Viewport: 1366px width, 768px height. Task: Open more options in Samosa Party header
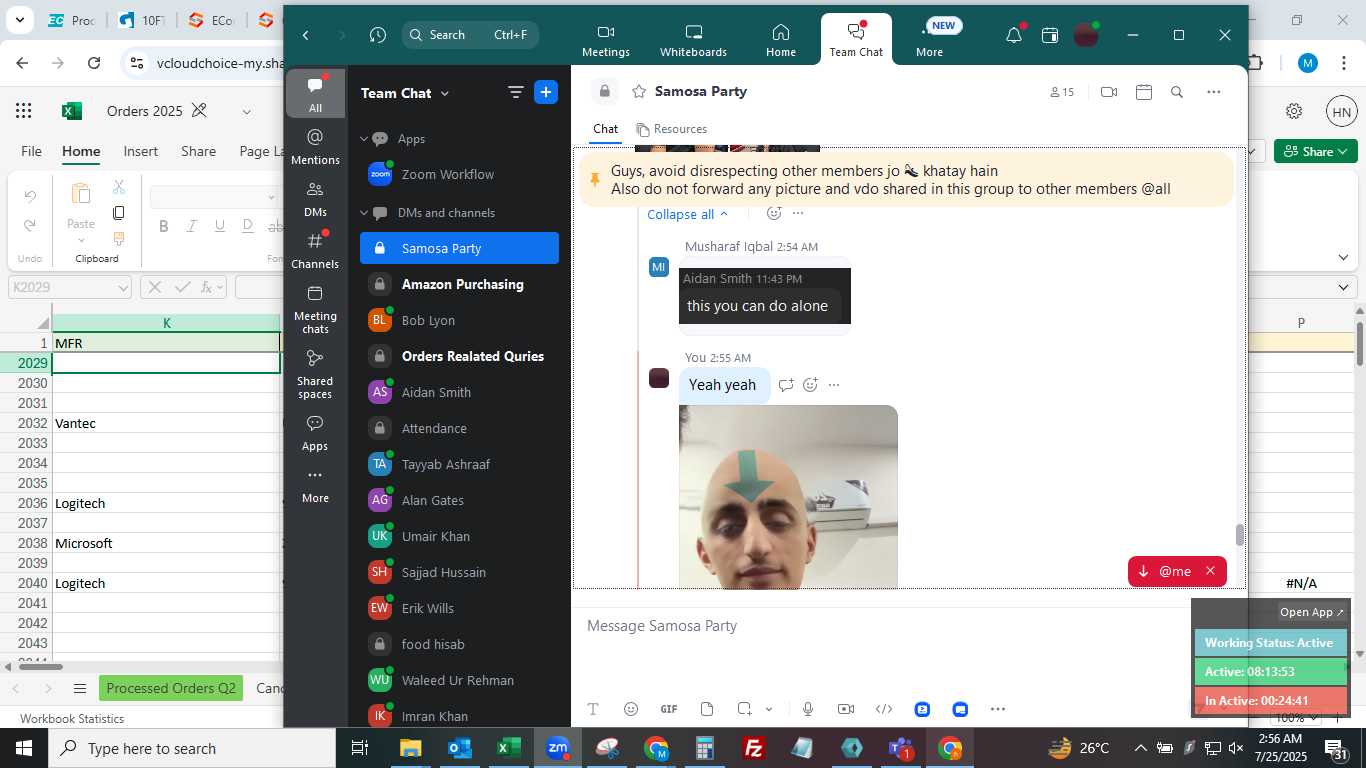pyautogui.click(x=1214, y=92)
